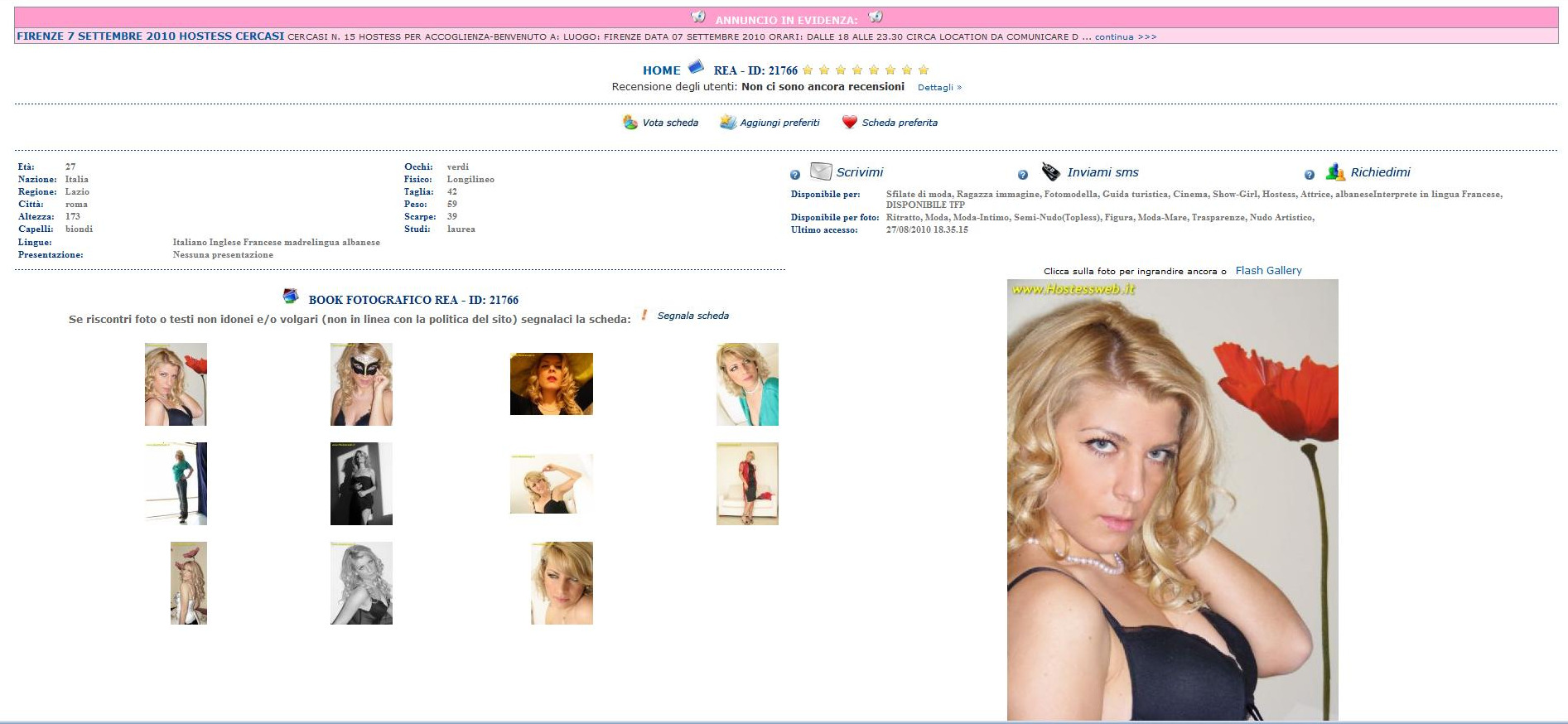The height and width of the screenshot is (724, 1568).
Task: Open the thumbnail with the masquerade mask
Action: (x=361, y=384)
